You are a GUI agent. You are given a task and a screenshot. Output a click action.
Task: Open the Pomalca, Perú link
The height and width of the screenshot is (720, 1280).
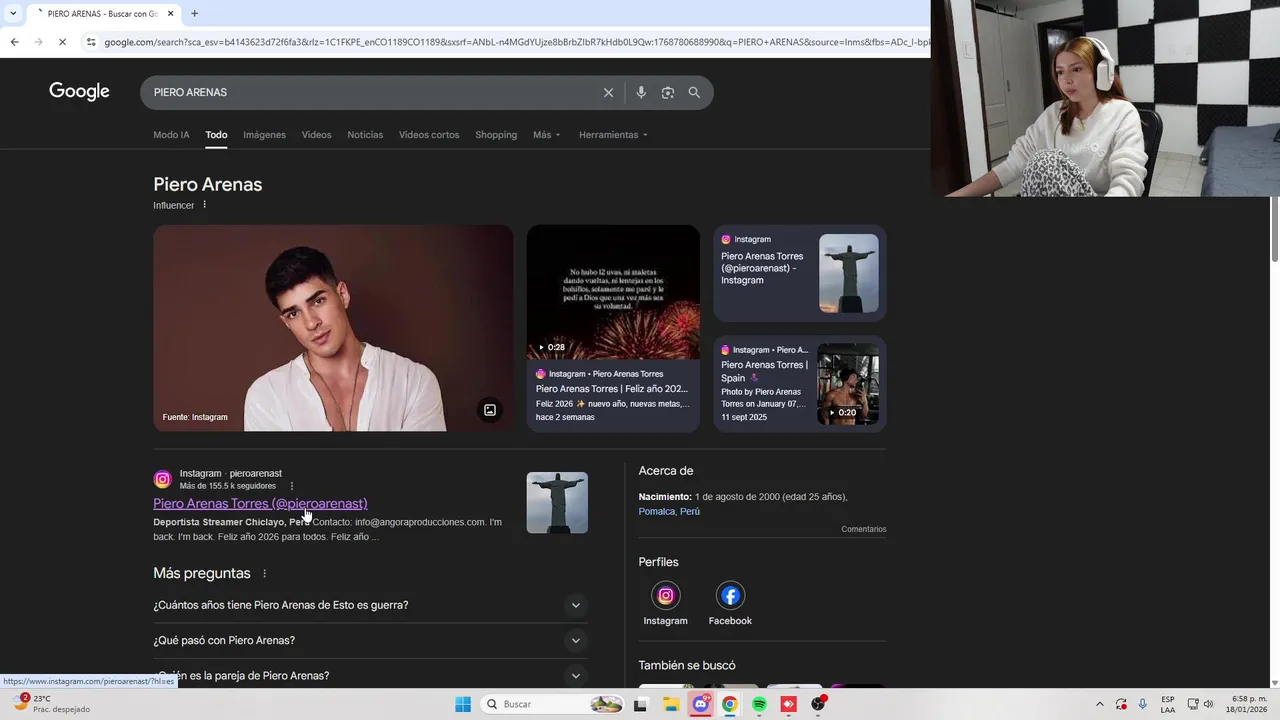(669, 511)
